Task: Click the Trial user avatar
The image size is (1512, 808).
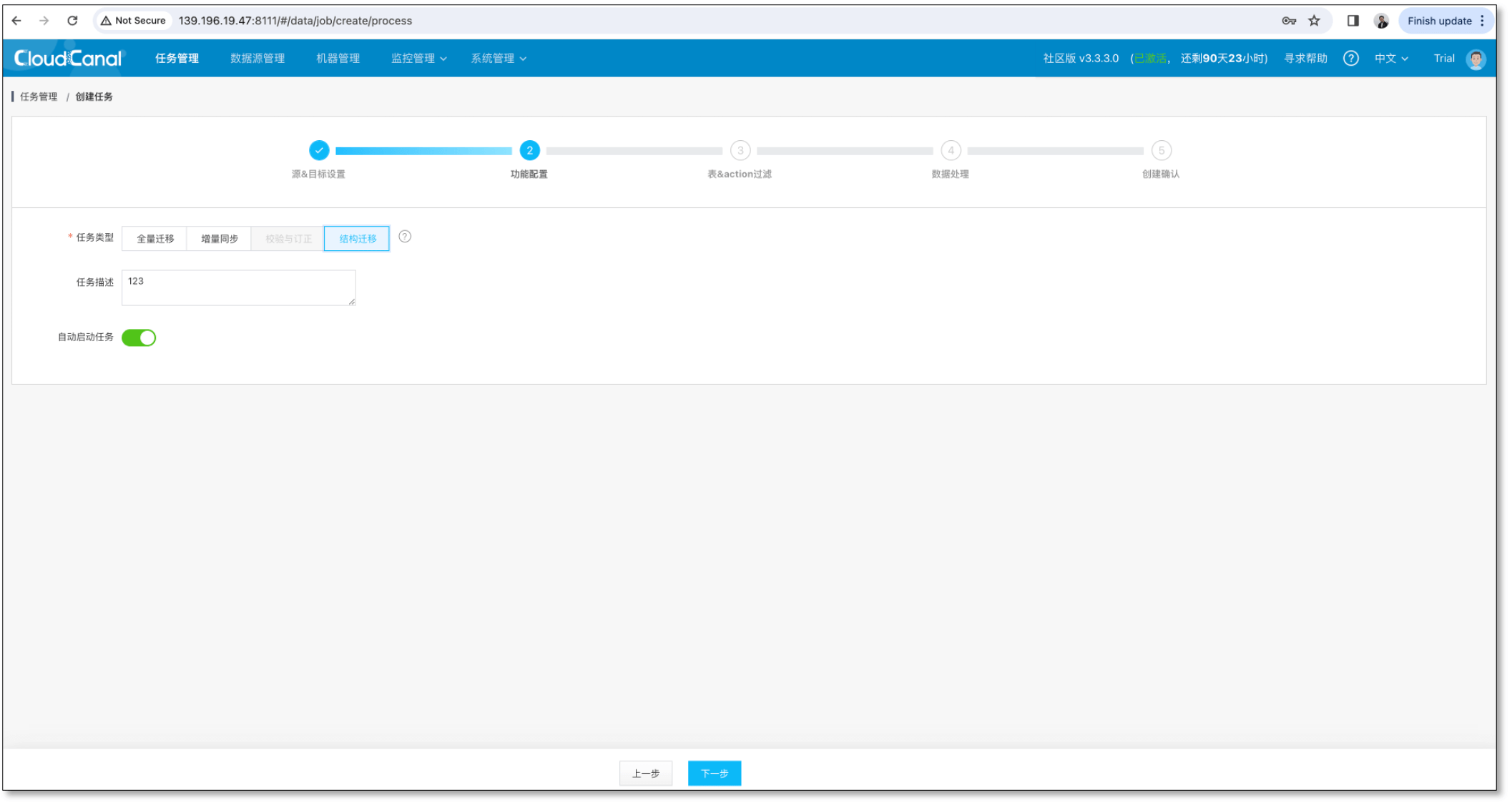Action: (x=1474, y=58)
